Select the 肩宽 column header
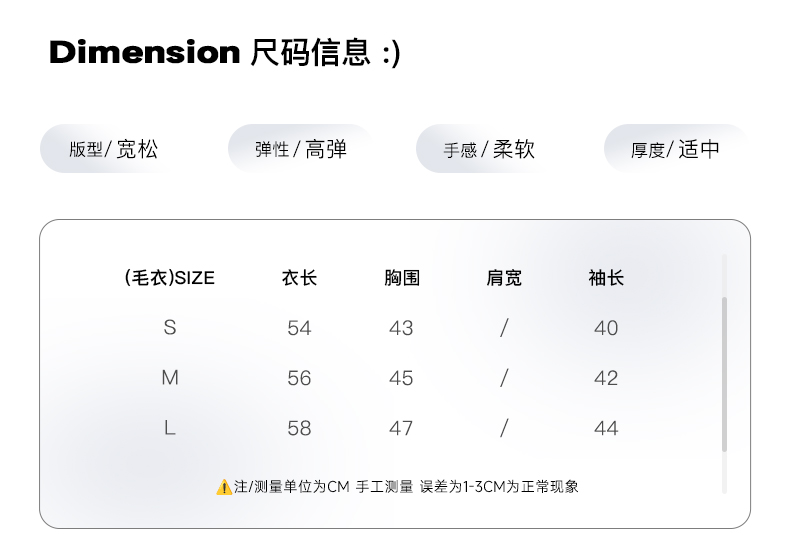 (x=504, y=278)
